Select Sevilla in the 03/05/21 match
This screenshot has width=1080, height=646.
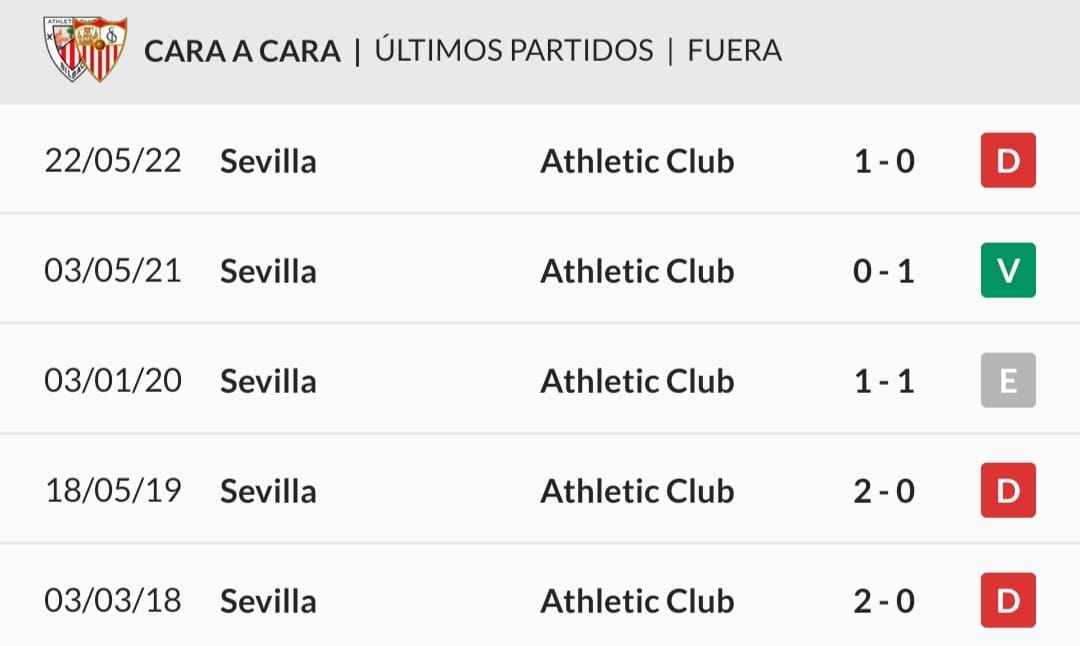tap(268, 271)
